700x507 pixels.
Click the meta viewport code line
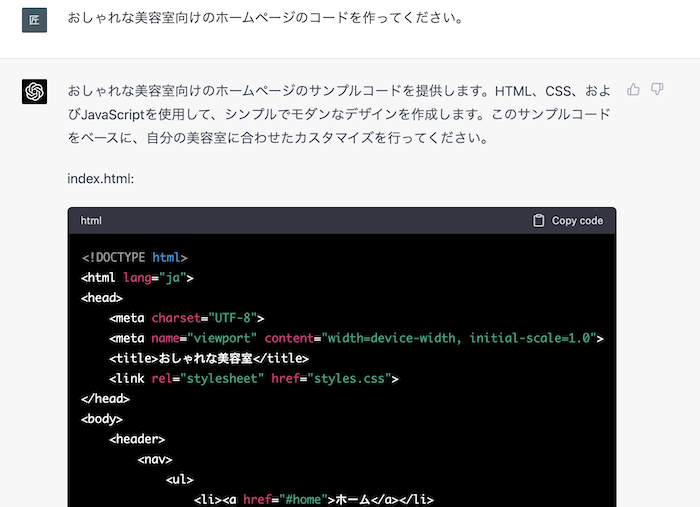(x=356, y=338)
